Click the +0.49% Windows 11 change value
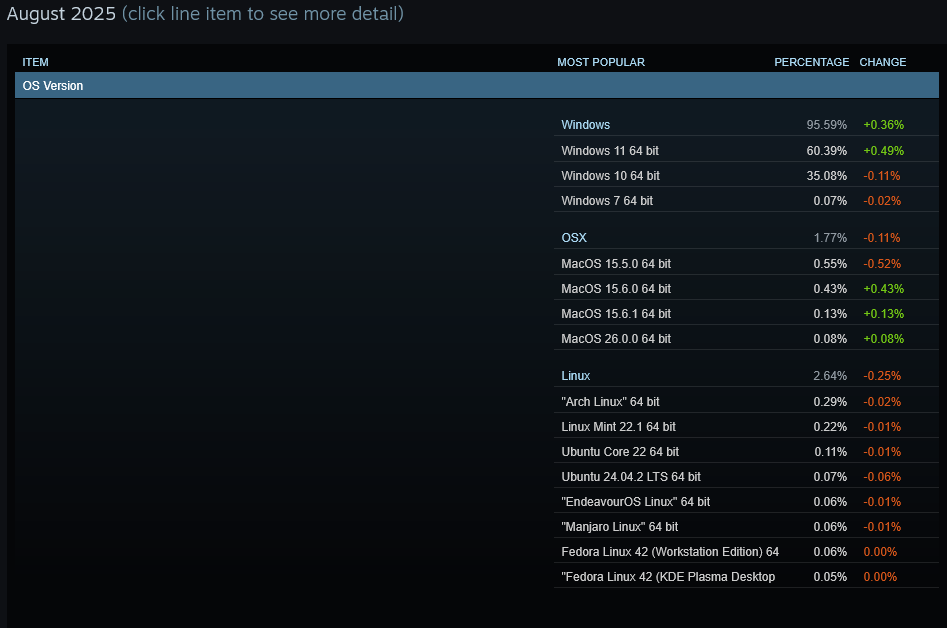 pyautogui.click(x=884, y=150)
